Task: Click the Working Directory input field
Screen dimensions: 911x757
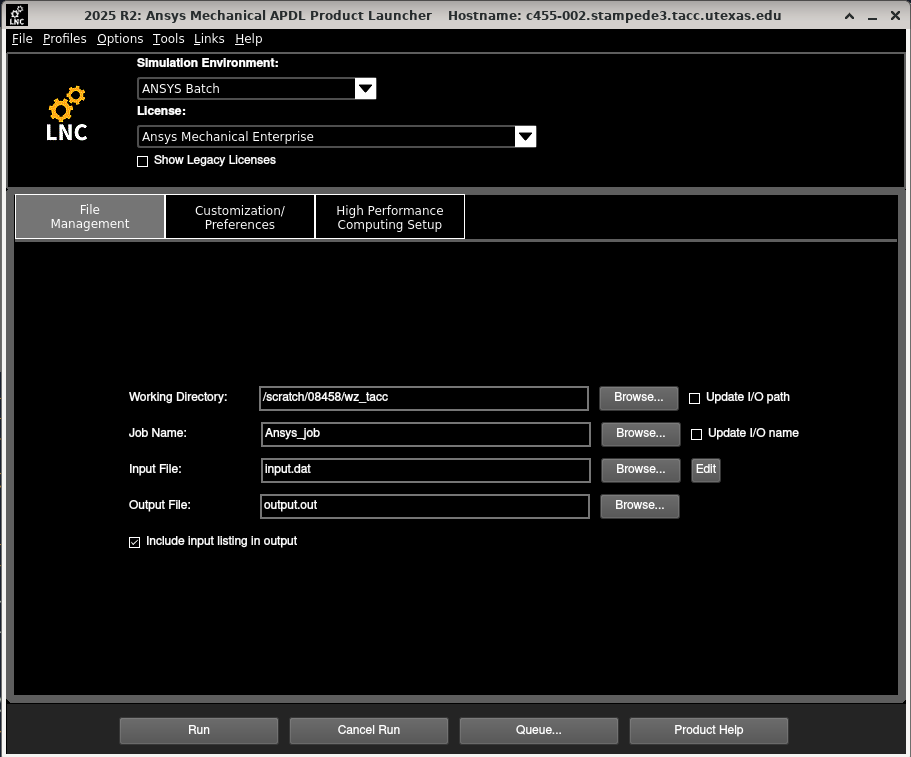Action: 424,398
